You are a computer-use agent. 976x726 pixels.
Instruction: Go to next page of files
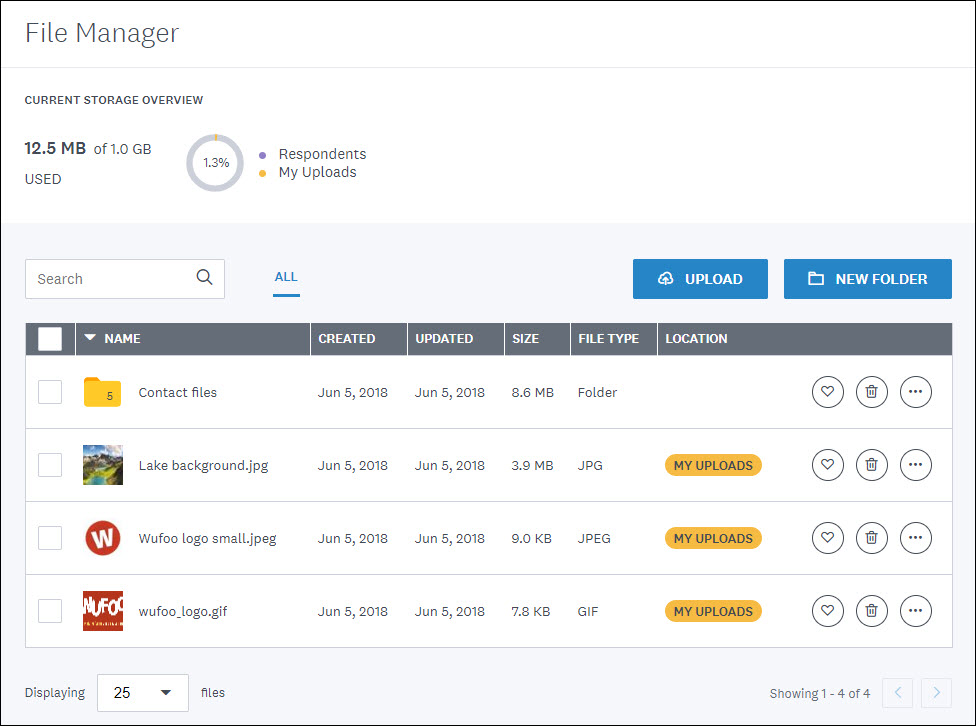pos(937,692)
